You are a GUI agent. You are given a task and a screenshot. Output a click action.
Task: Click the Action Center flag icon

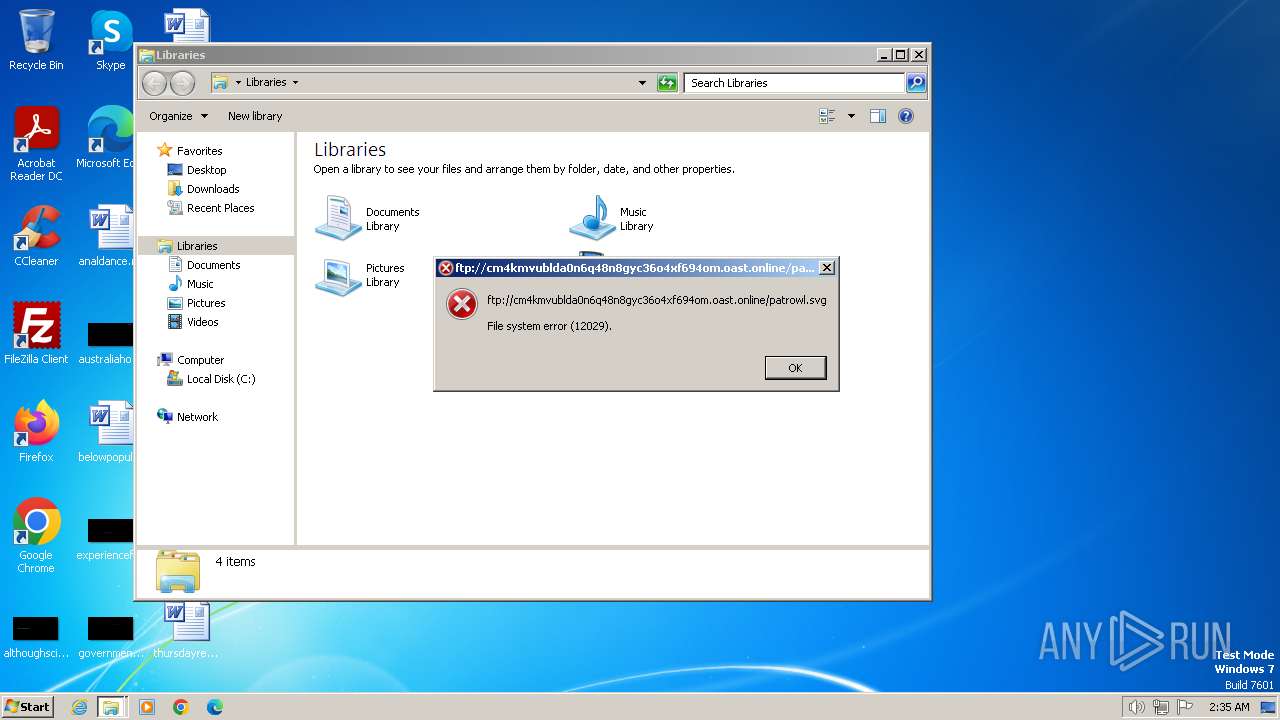coord(1185,707)
